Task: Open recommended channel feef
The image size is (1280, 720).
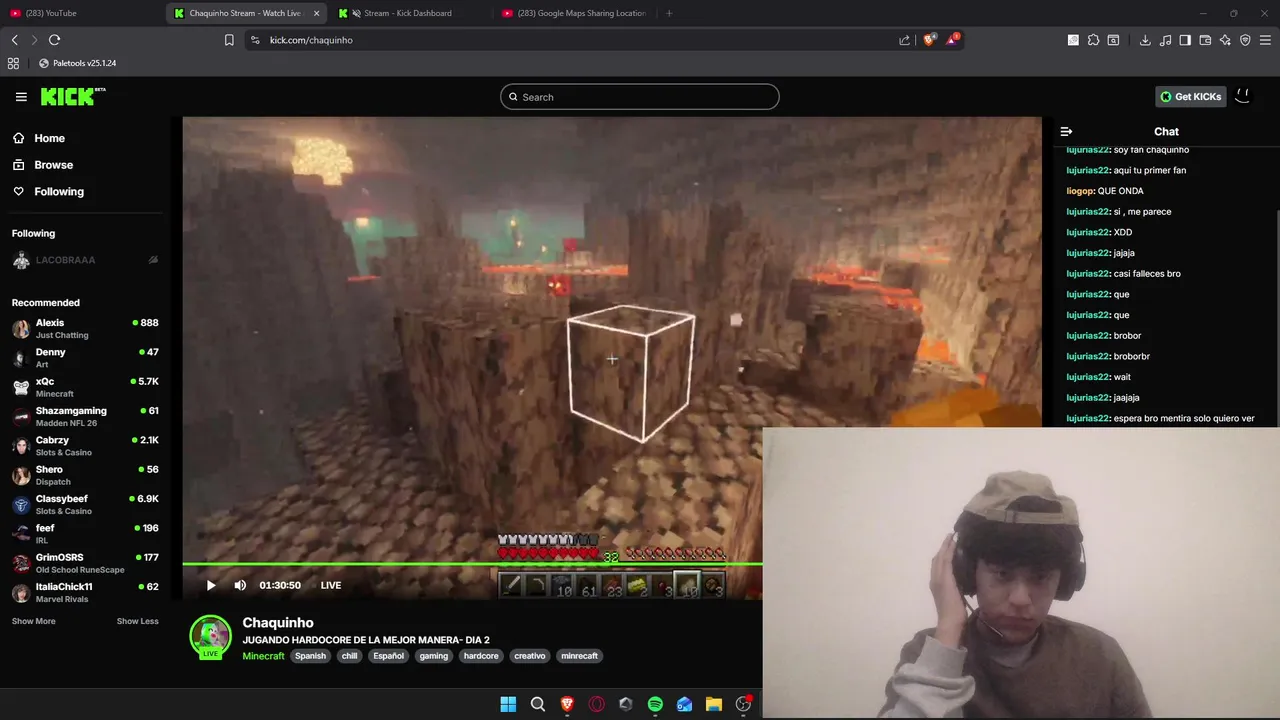Action: 85,534
